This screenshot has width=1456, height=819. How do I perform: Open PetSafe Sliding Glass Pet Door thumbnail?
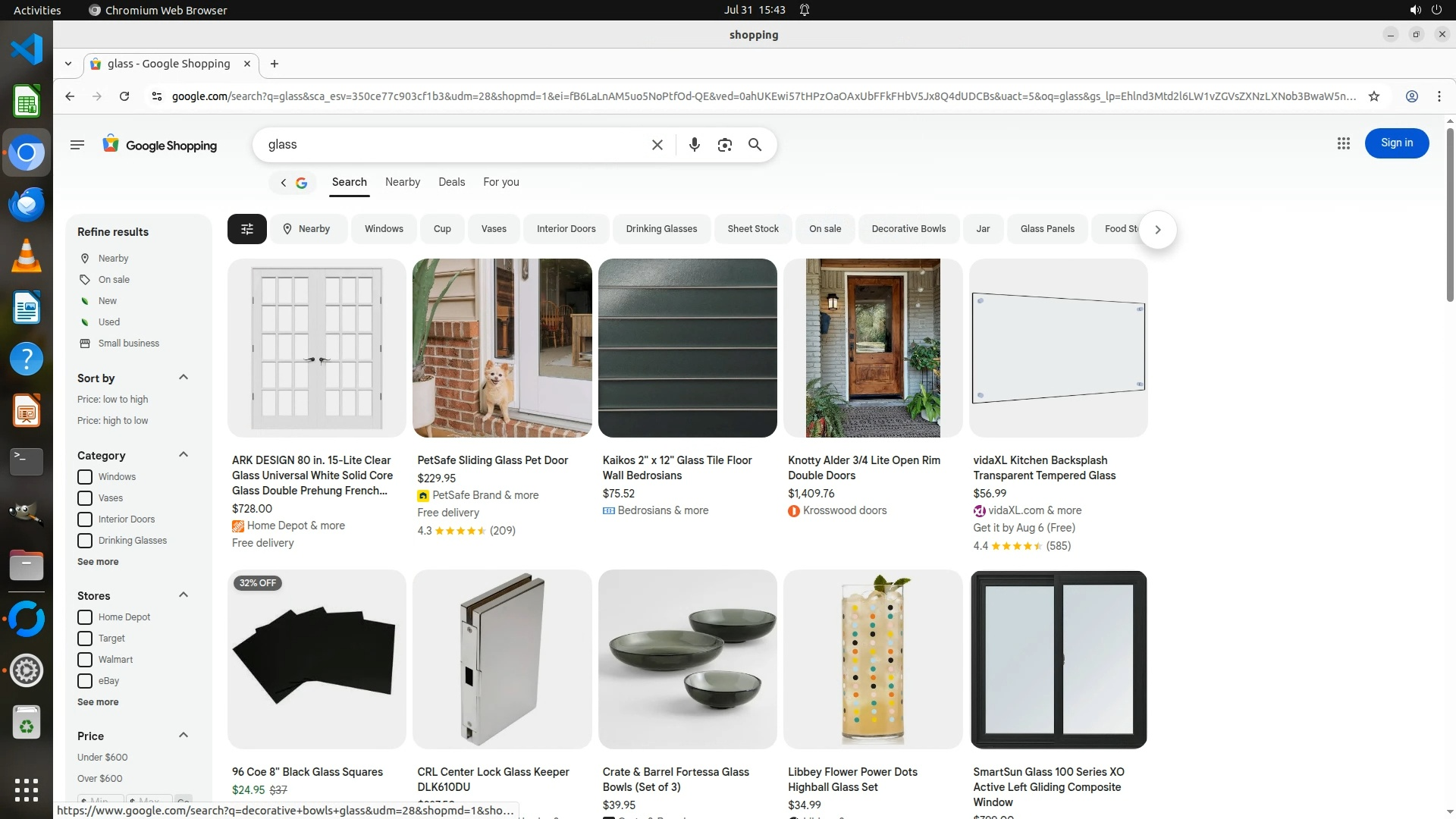click(501, 348)
